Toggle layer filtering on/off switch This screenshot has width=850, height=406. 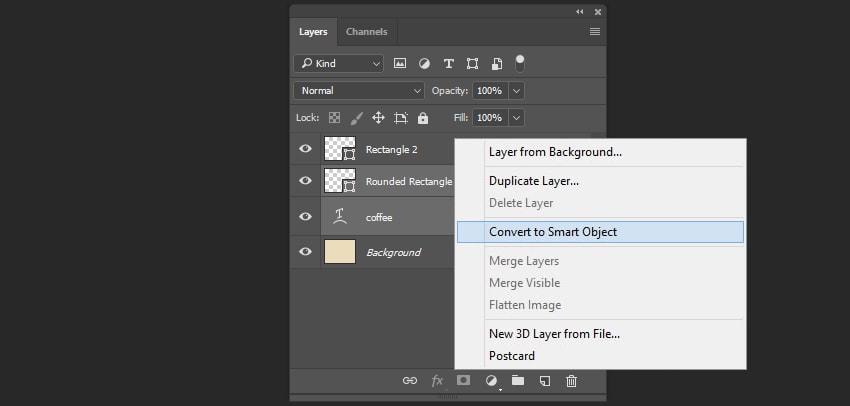pyautogui.click(x=520, y=63)
